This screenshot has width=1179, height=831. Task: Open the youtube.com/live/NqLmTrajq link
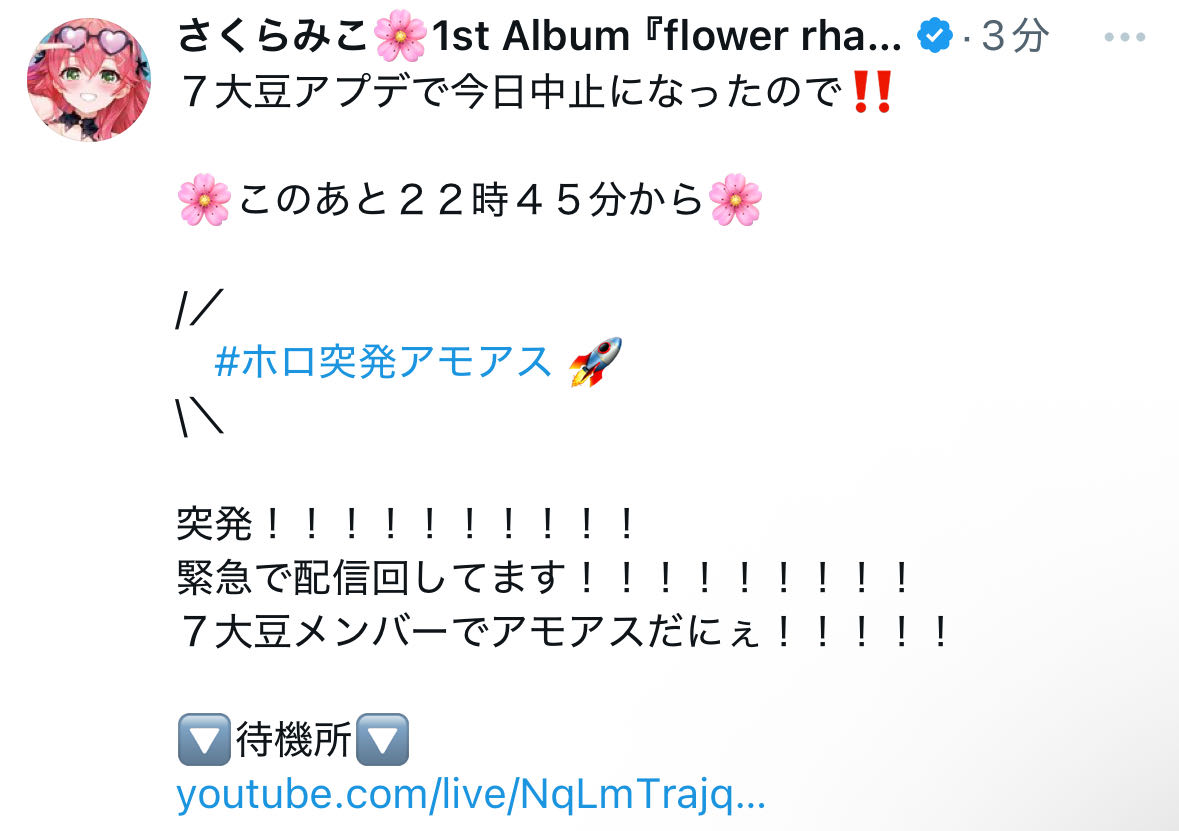point(471,794)
